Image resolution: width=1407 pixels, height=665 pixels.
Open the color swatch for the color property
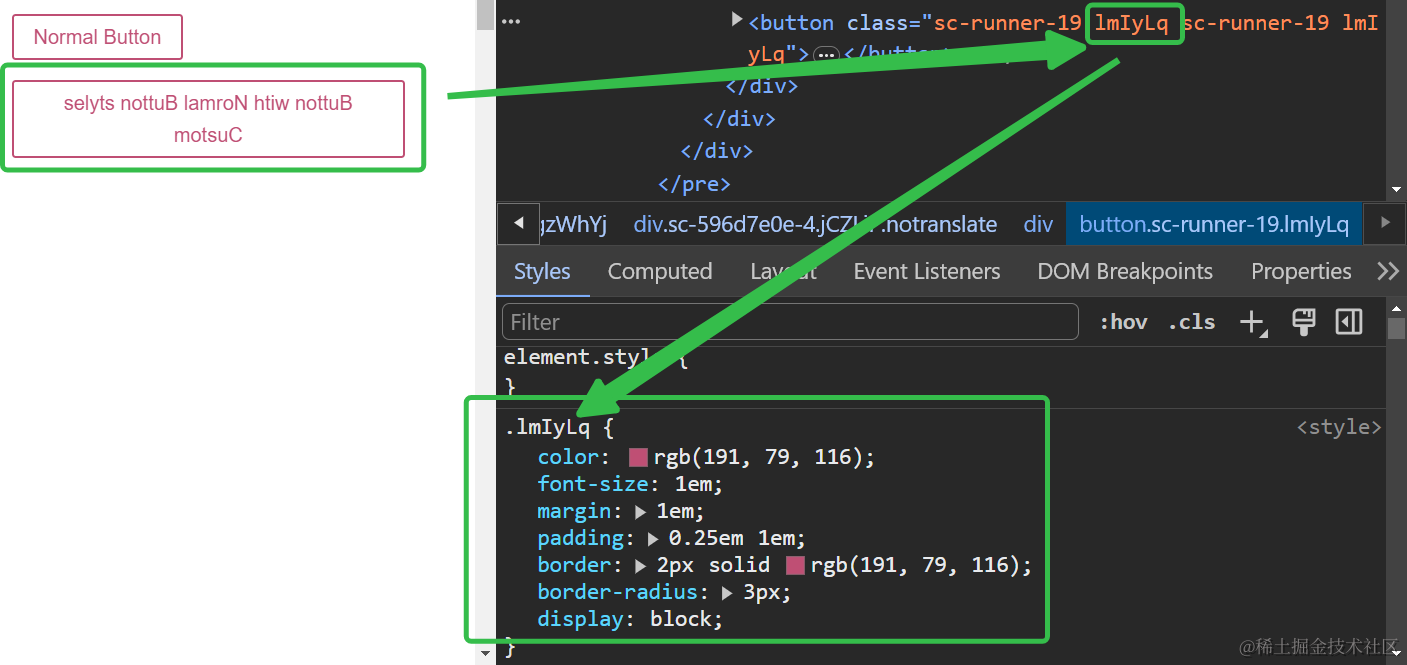tap(638, 458)
